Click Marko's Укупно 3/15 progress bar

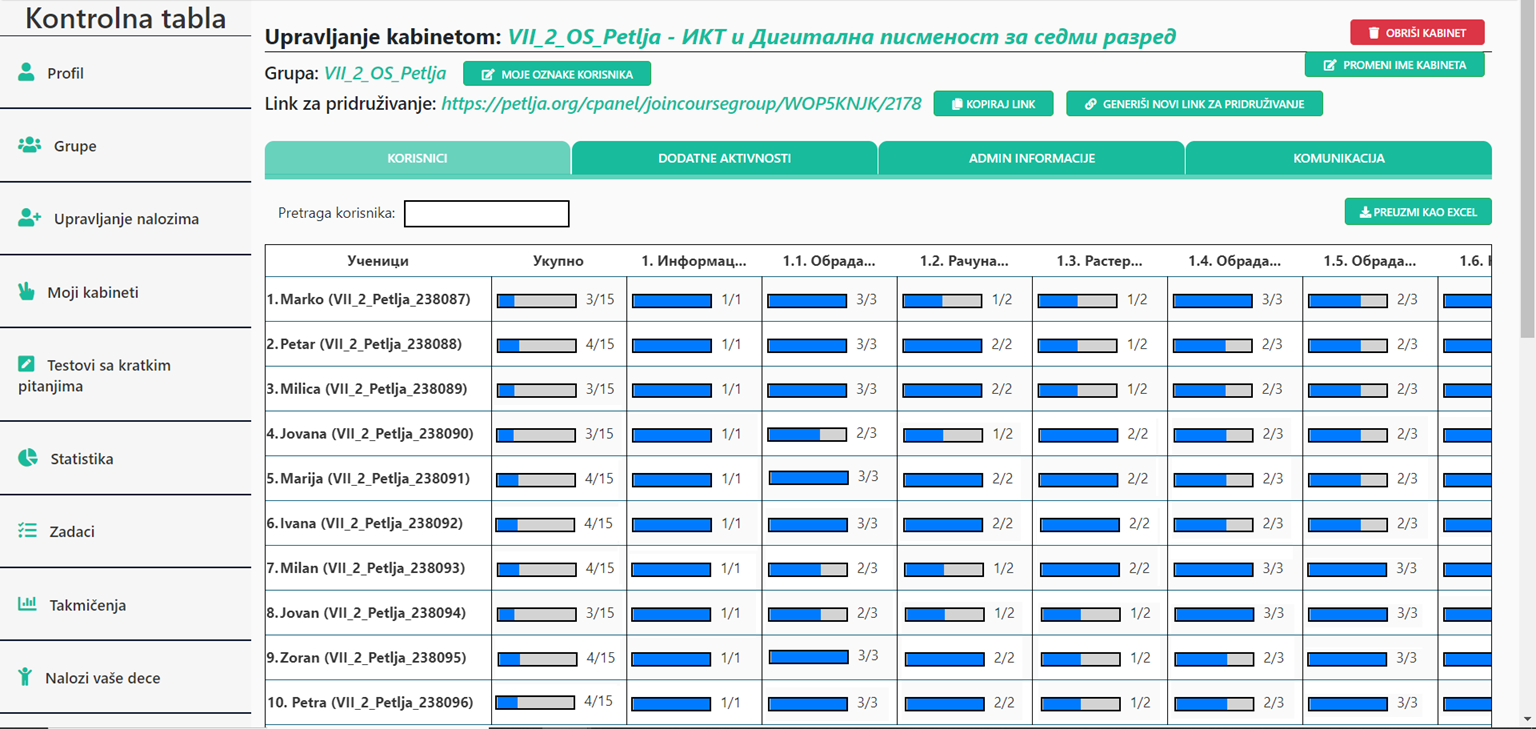coord(537,300)
